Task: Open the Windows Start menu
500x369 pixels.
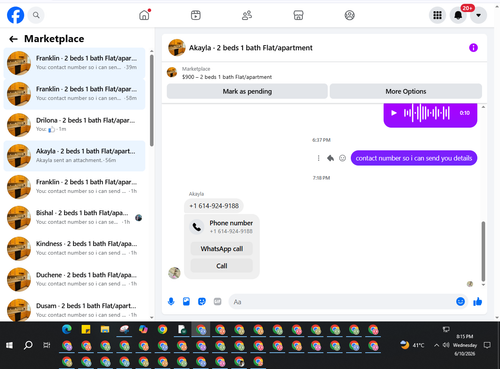Action: (x=9, y=345)
